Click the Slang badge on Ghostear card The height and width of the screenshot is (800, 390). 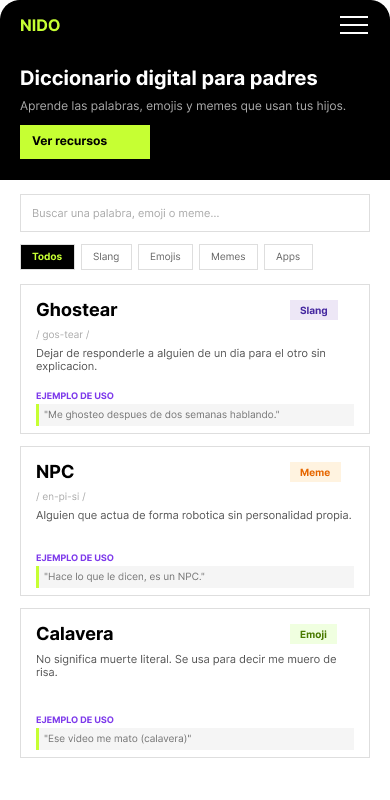[314, 310]
